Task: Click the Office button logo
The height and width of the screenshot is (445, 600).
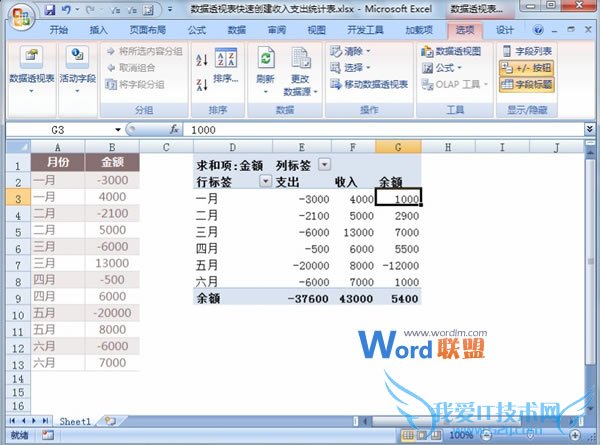Action: point(21,16)
